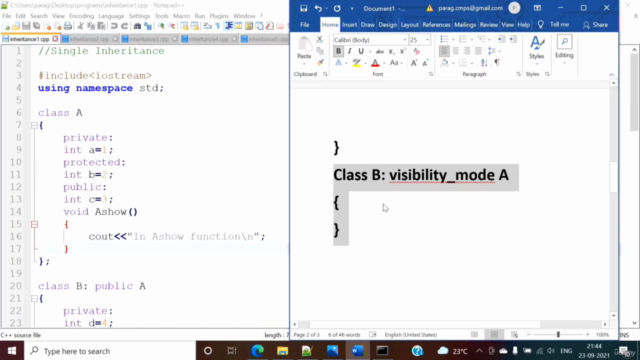The image size is (640, 360).
Task: Toggle Show/Hide paragraph marks in Word
Action: pyautogui.click(x=497, y=62)
